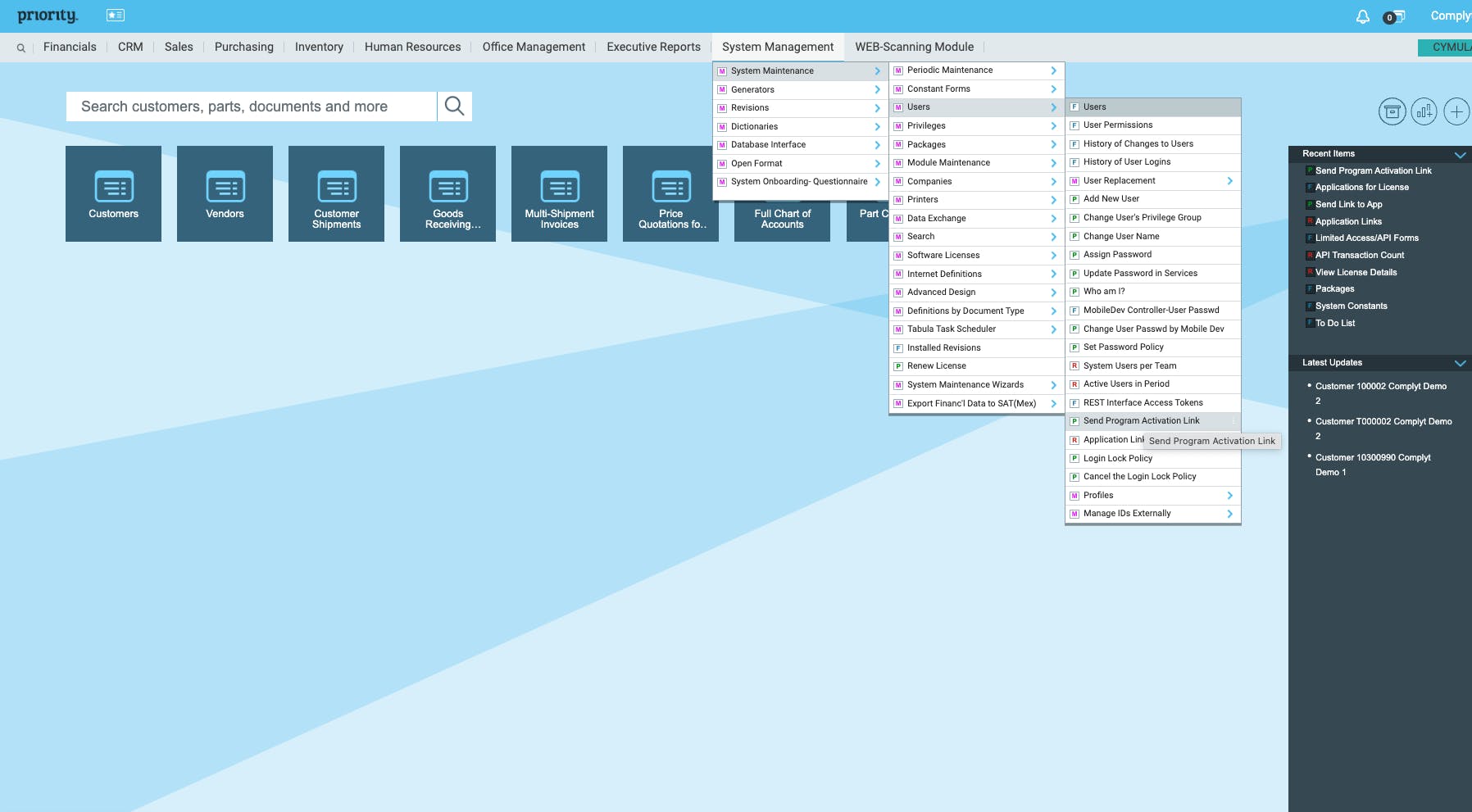This screenshot has height=812, width=1472.
Task: Open the System Management menu
Action: (x=778, y=47)
